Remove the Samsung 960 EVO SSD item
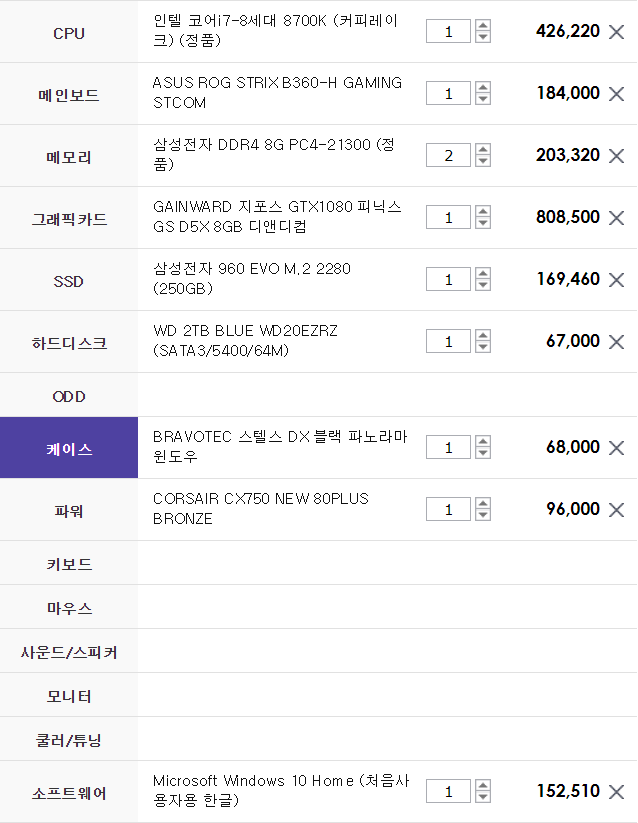The height and width of the screenshot is (823, 638). 616,280
